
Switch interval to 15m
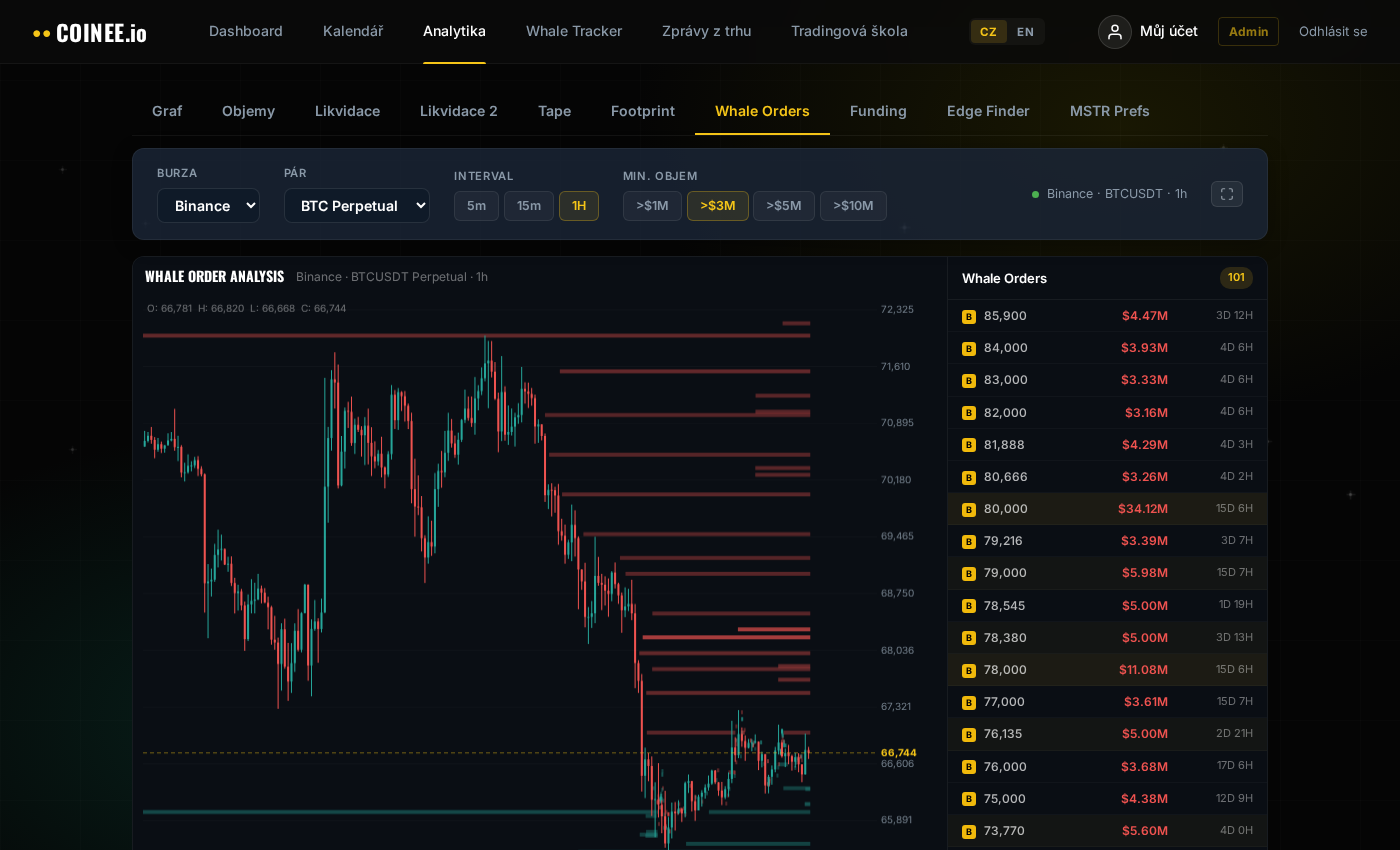tap(529, 206)
